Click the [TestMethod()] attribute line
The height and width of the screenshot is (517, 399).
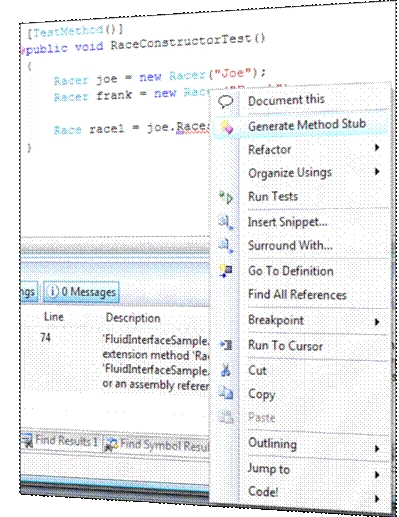click(x=75, y=31)
